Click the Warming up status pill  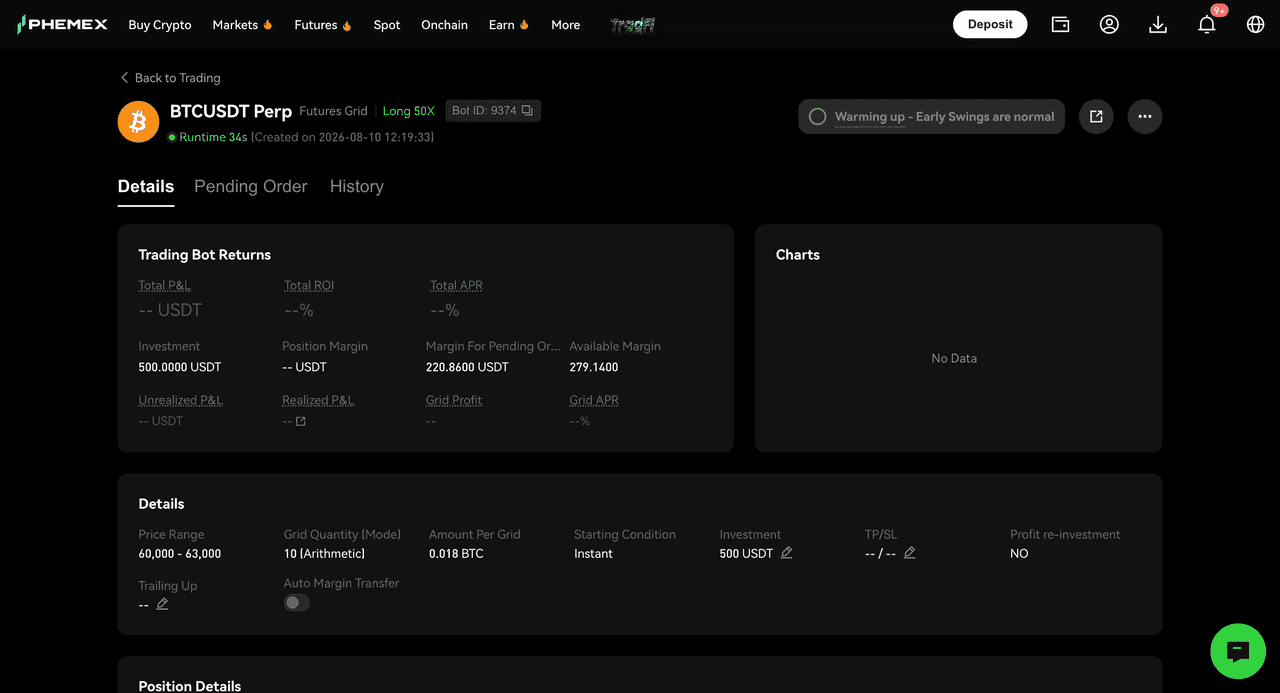coord(932,117)
